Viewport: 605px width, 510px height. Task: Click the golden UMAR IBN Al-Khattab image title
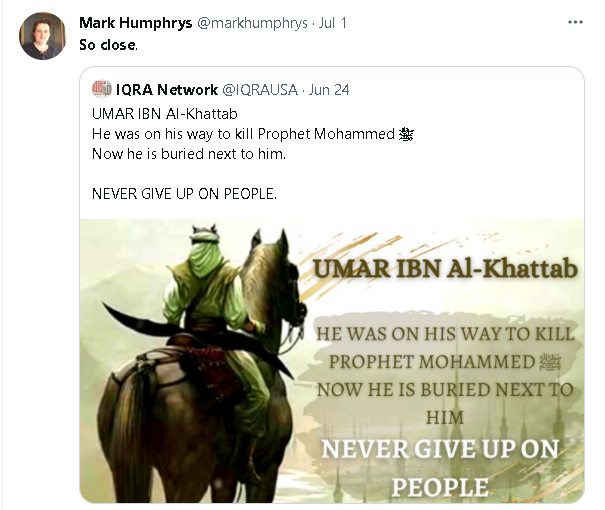[x=445, y=269]
